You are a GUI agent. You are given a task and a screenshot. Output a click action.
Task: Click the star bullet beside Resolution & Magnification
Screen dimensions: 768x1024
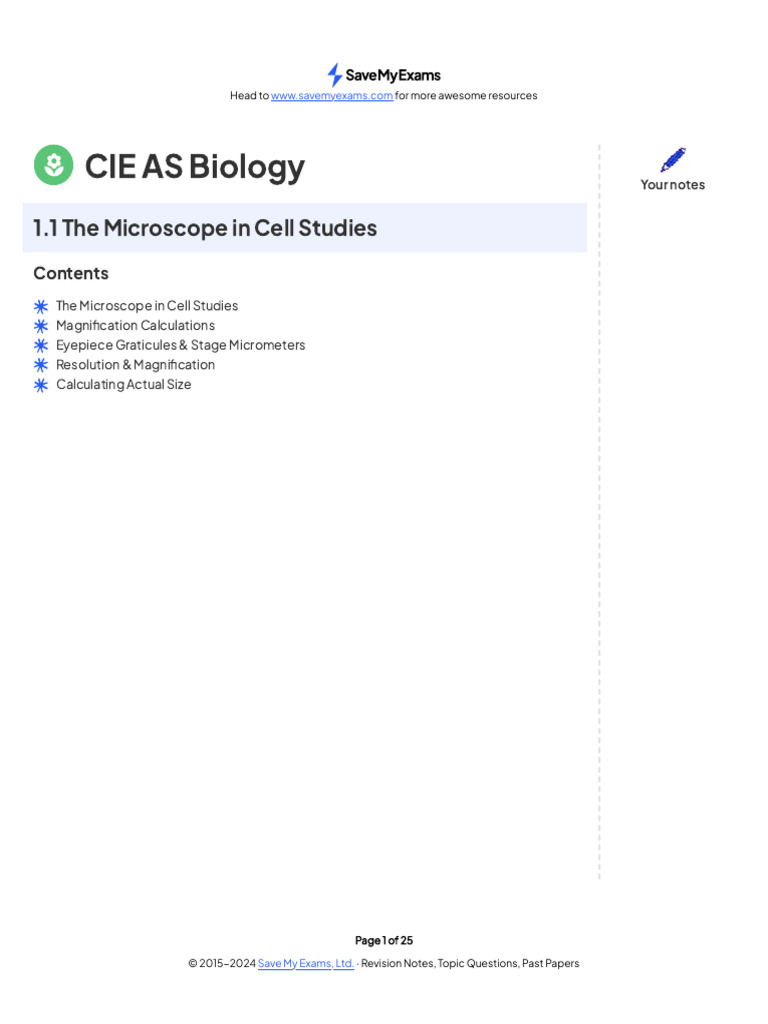click(41, 365)
